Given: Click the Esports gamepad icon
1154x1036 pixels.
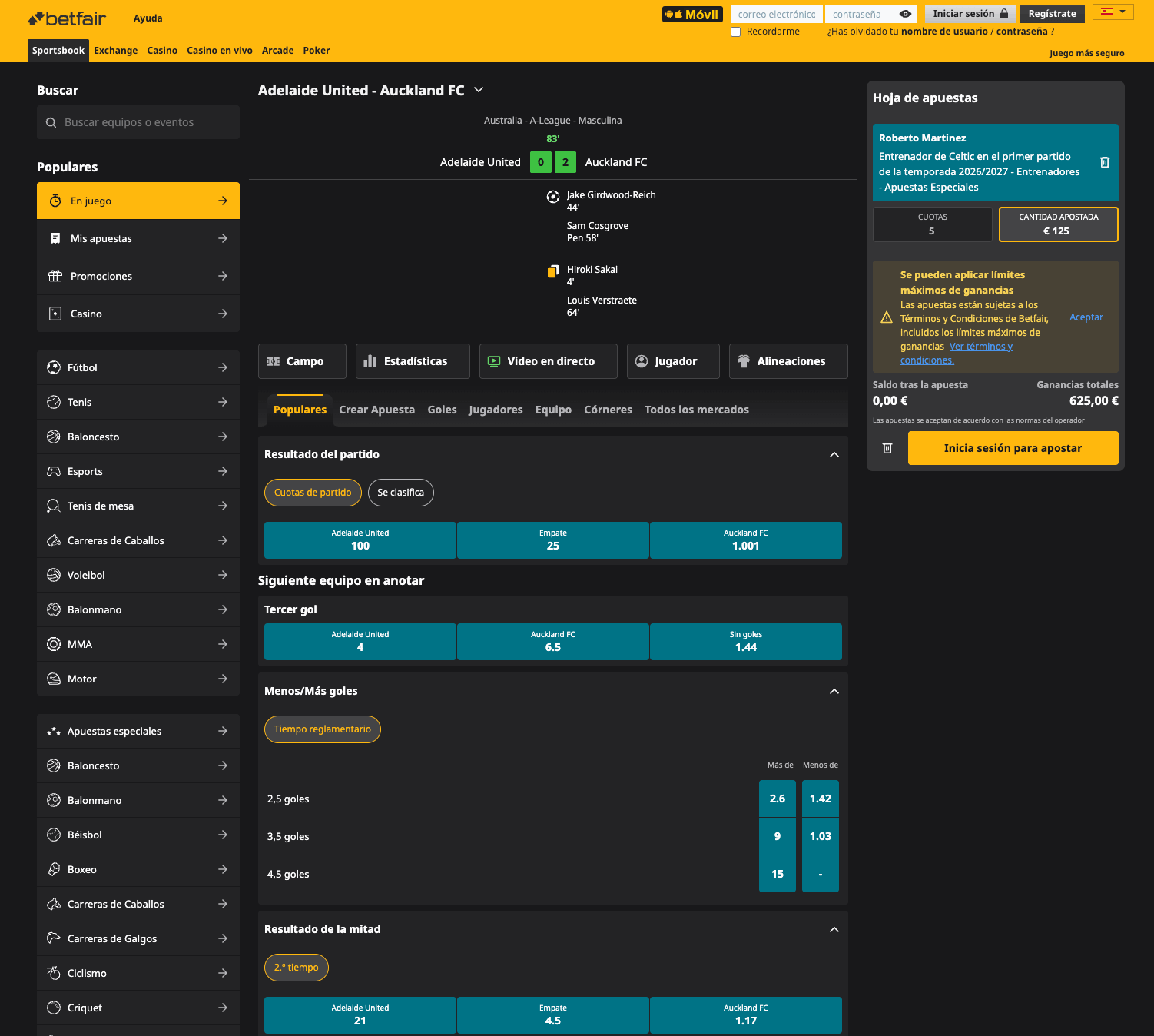Looking at the screenshot, I should (x=54, y=471).
